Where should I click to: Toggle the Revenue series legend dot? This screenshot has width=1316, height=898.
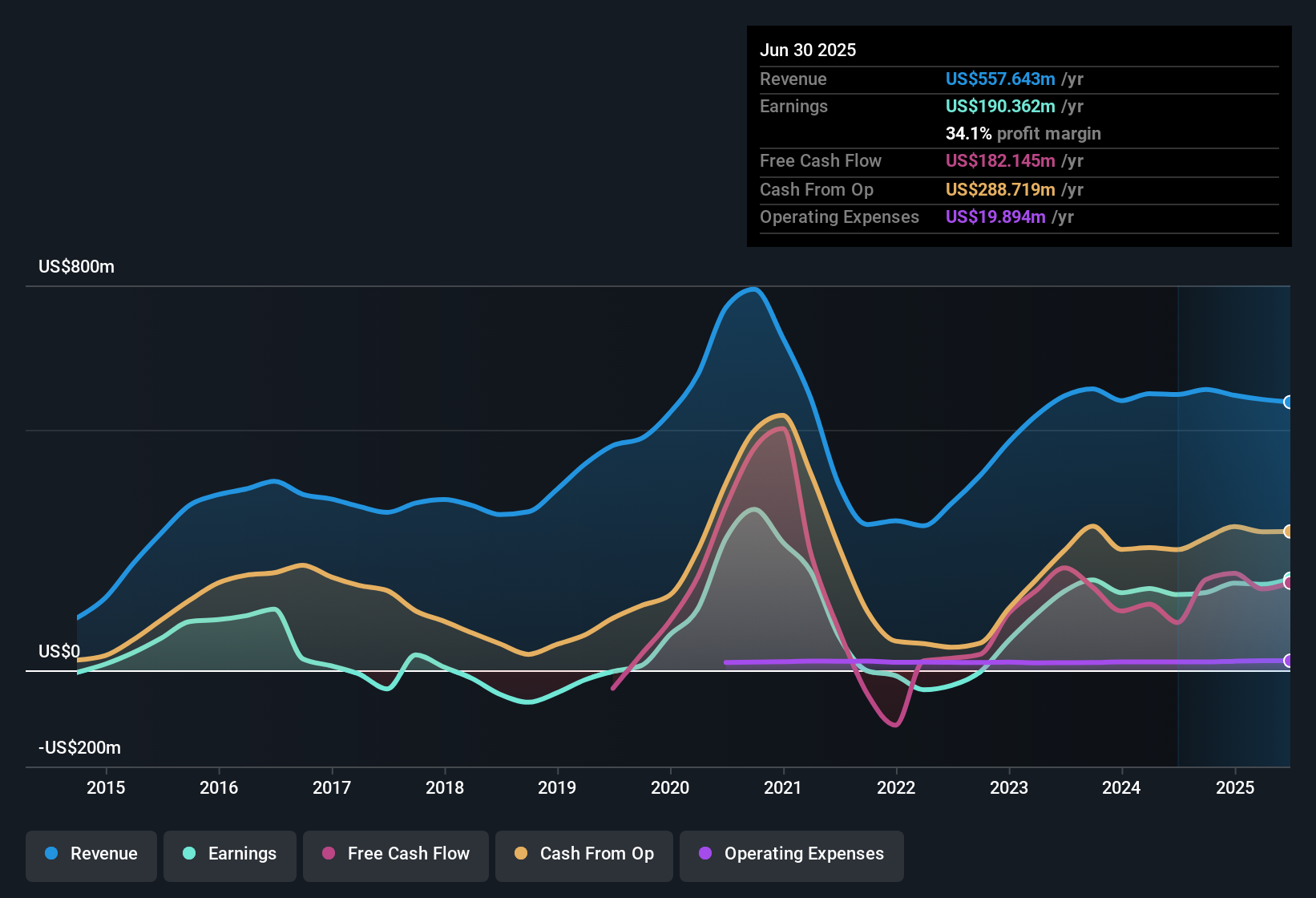pyautogui.click(x=50, y=854)
